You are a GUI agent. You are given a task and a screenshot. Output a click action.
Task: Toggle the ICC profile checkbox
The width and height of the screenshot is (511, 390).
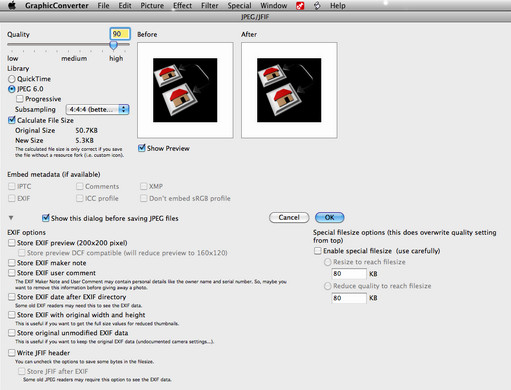80,198
